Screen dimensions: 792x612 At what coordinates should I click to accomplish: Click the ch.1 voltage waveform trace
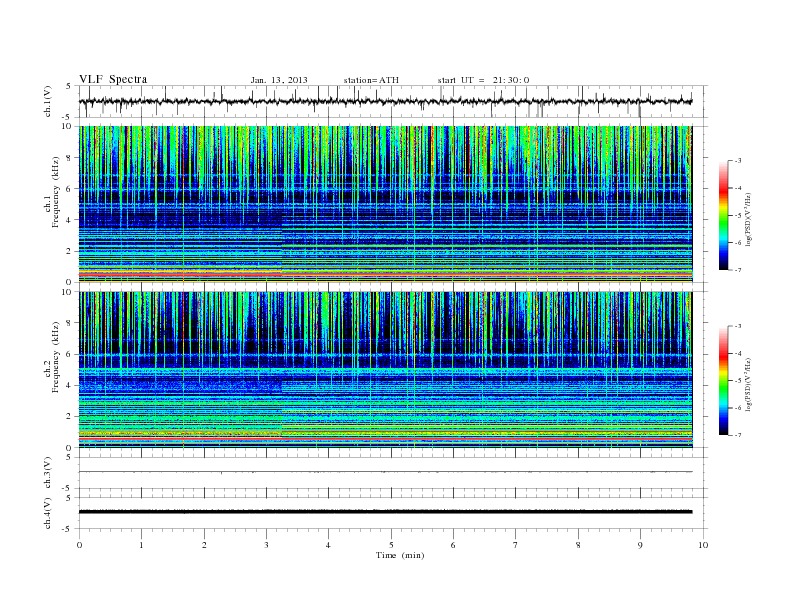385,101
